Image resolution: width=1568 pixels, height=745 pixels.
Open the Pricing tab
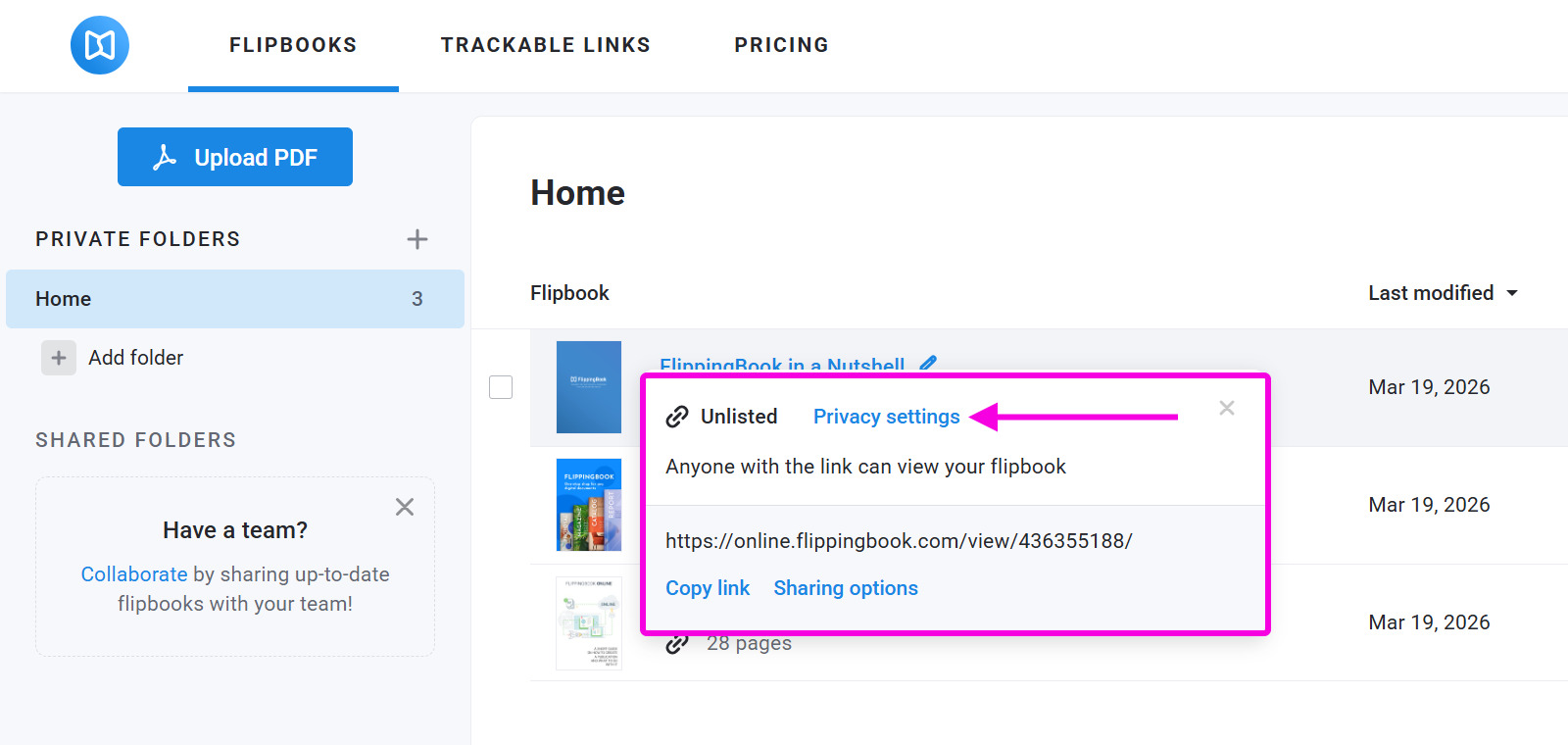[781, 45]
